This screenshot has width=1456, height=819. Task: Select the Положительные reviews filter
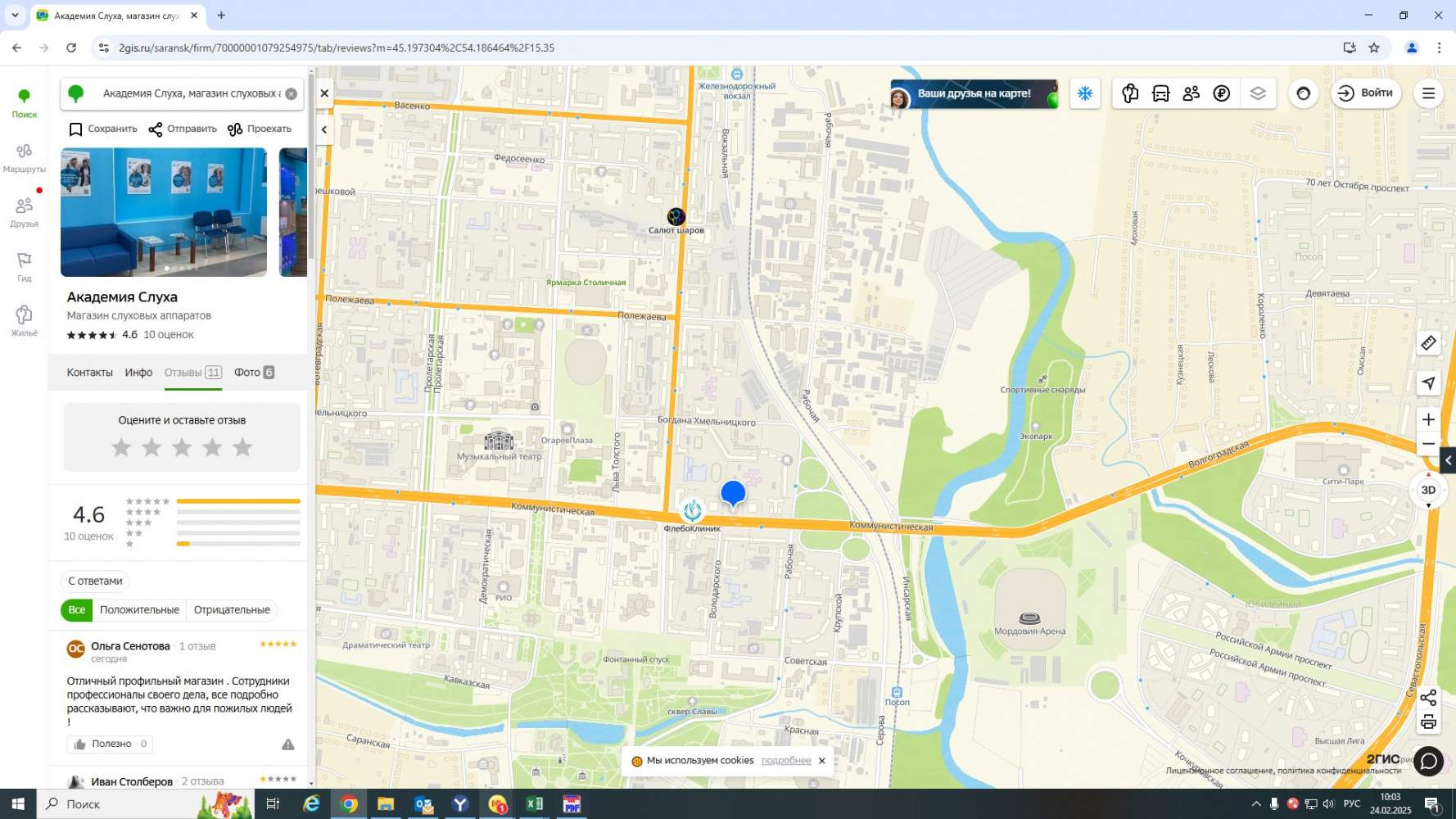tap(139, 610)
